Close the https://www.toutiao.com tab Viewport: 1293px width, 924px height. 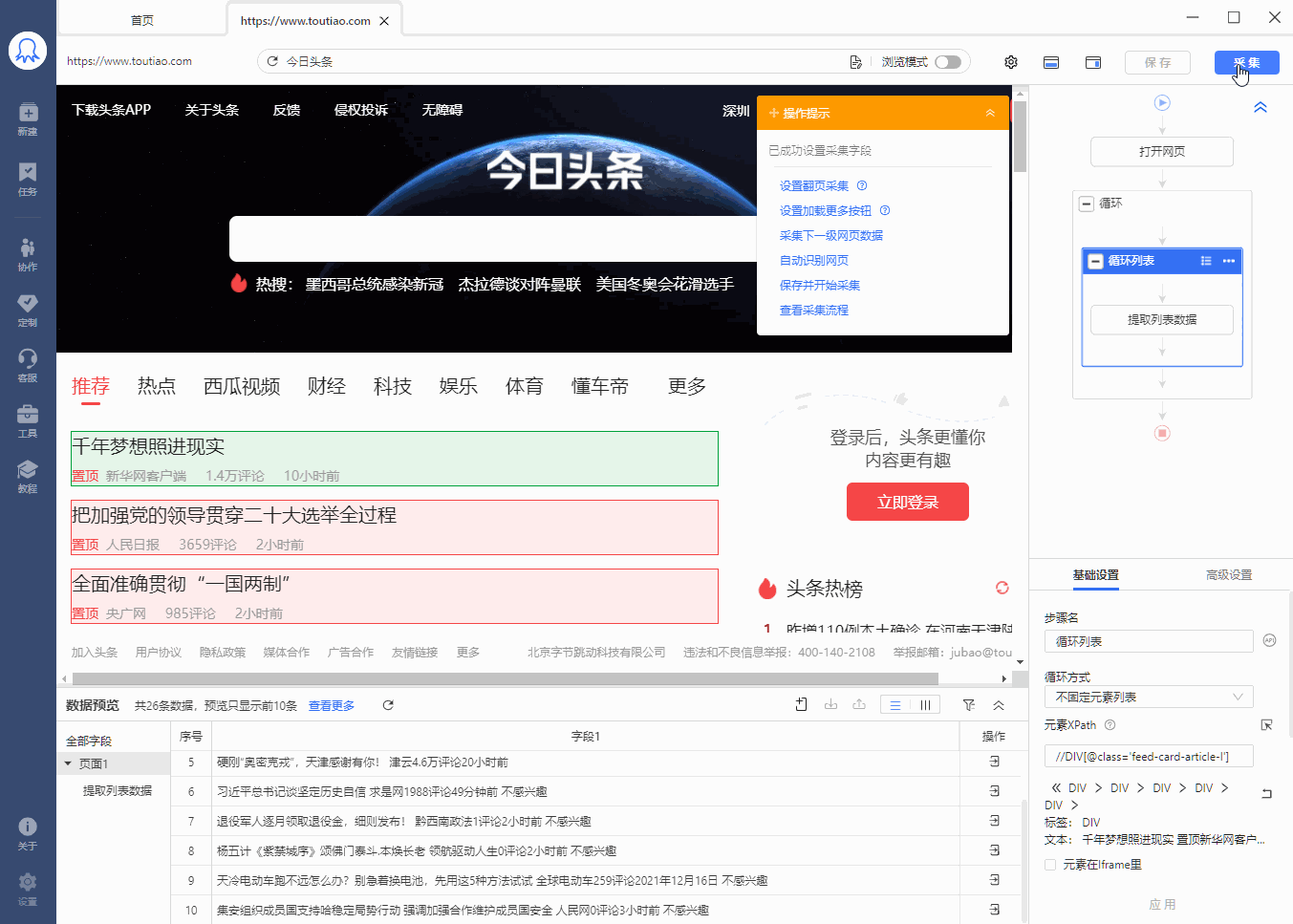[384, 21]
